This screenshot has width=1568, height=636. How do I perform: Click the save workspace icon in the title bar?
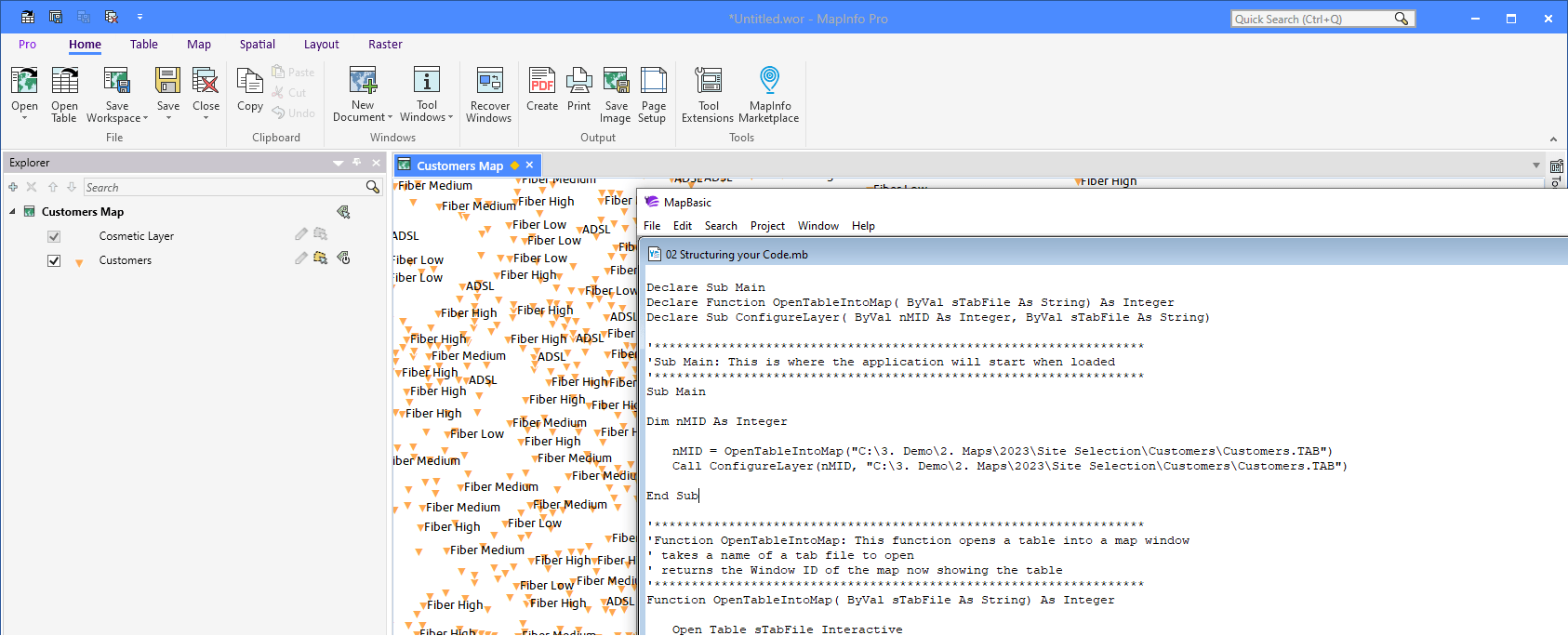(x=56, y=18)
